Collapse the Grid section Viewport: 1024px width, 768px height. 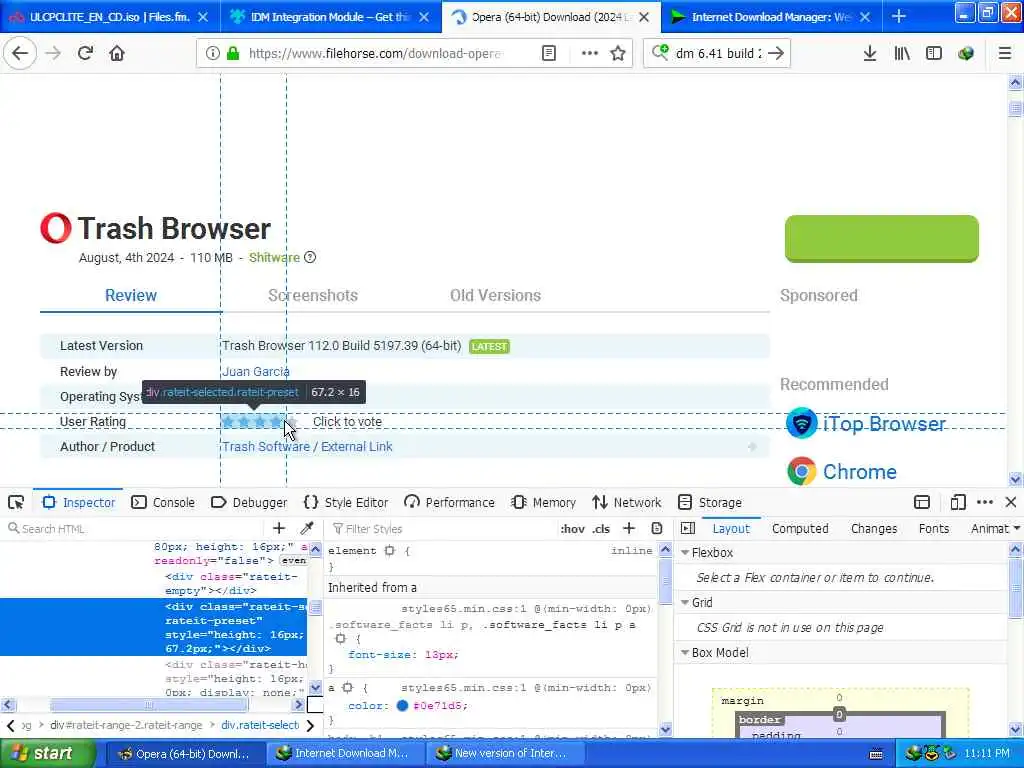coord(685,602)
